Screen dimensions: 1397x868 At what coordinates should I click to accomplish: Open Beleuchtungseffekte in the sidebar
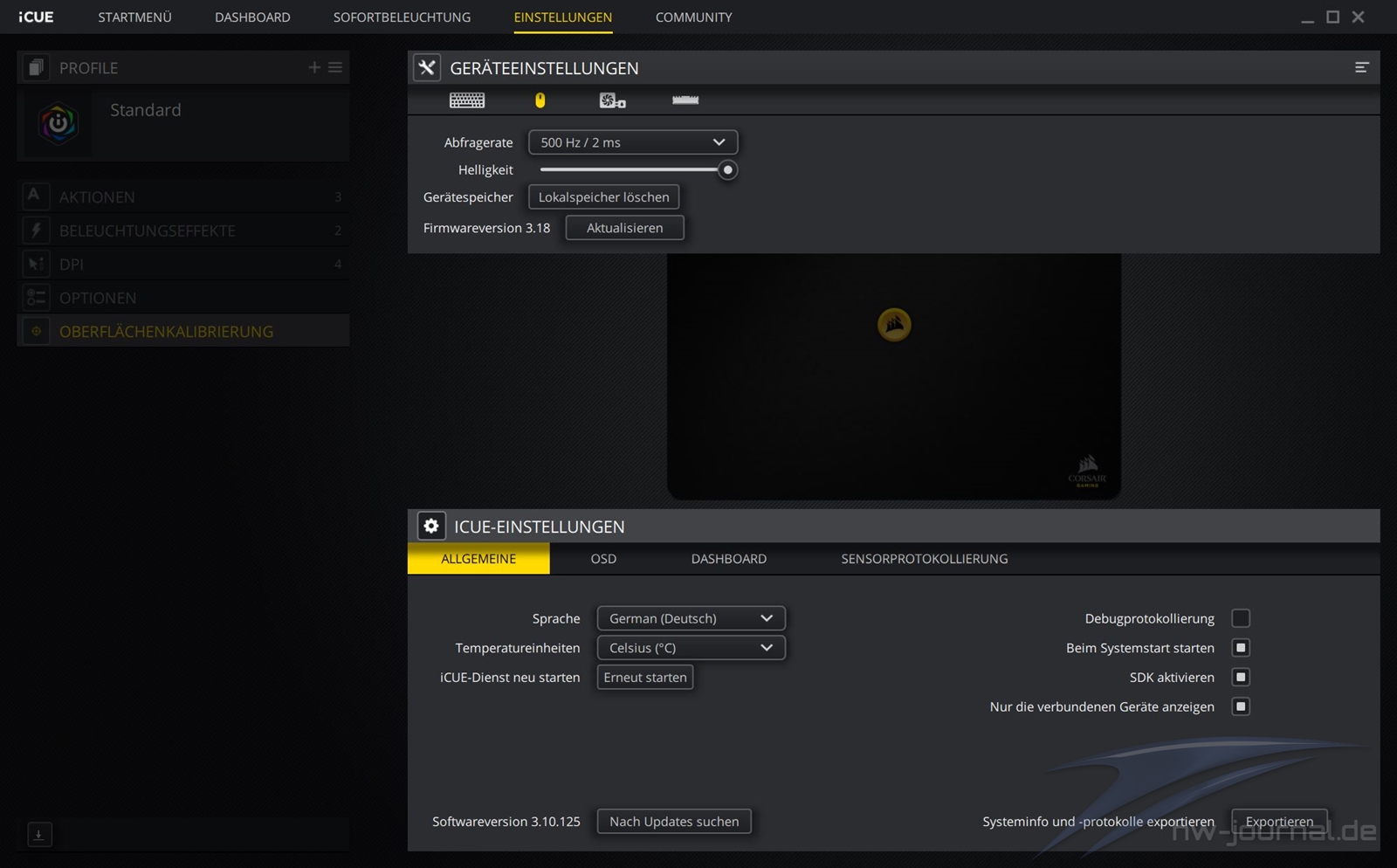tap(183, 231)
